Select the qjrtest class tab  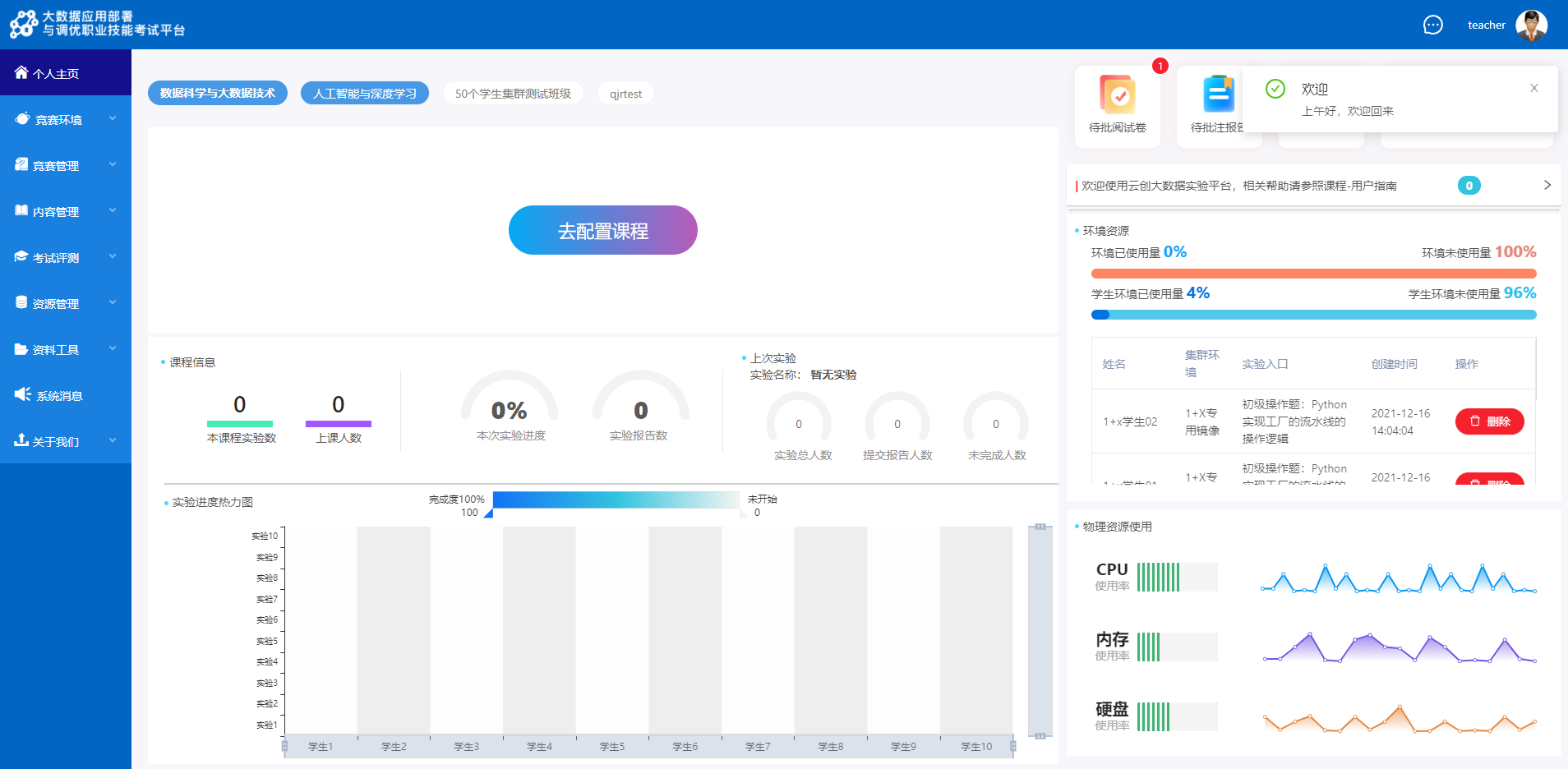625,94
